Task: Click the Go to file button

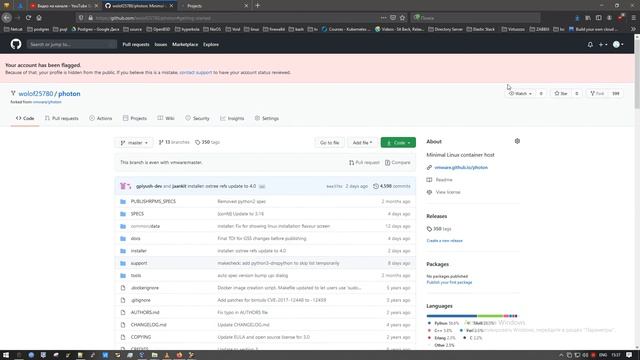Action: click(x=329, y=142)
